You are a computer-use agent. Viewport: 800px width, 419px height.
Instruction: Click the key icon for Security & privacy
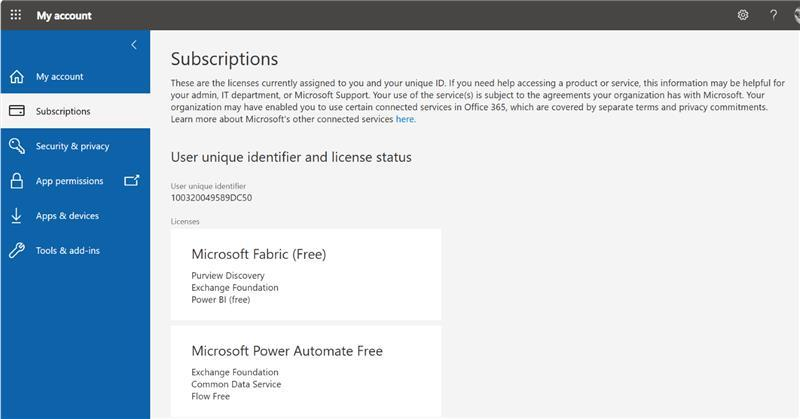pos(17,146)
